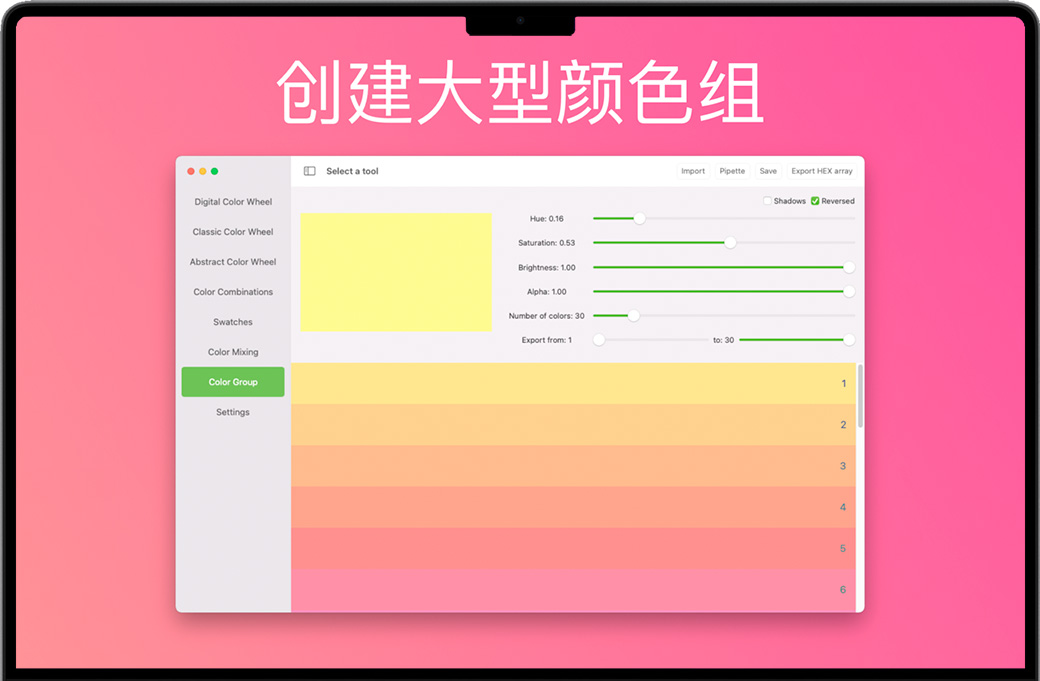Open the Color Mixing tool
Screen dimensions: 1040x681
pos(233,352)
